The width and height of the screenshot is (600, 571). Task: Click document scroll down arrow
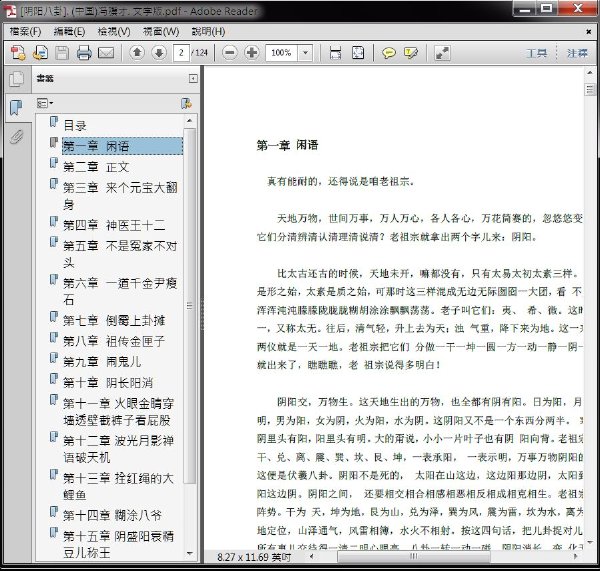pos(590,542)
